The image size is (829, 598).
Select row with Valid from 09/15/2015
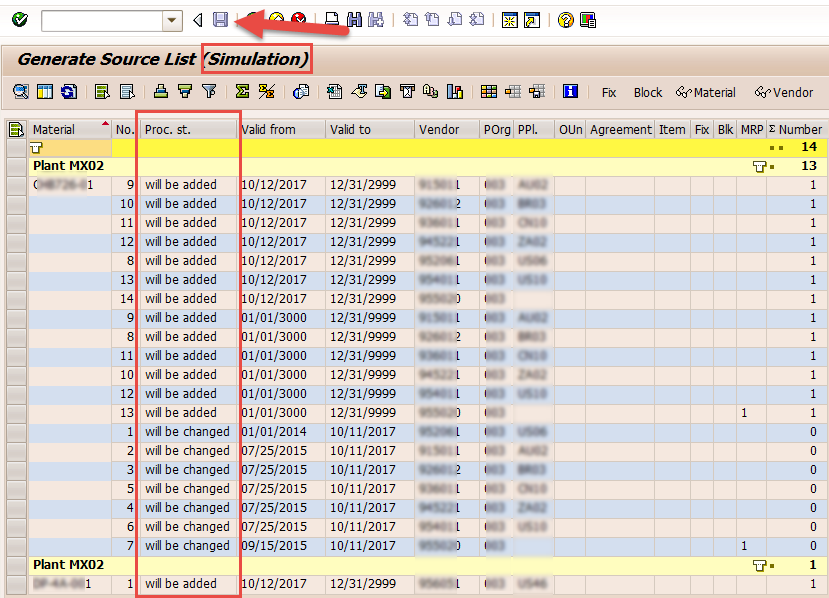pos(16,546)
